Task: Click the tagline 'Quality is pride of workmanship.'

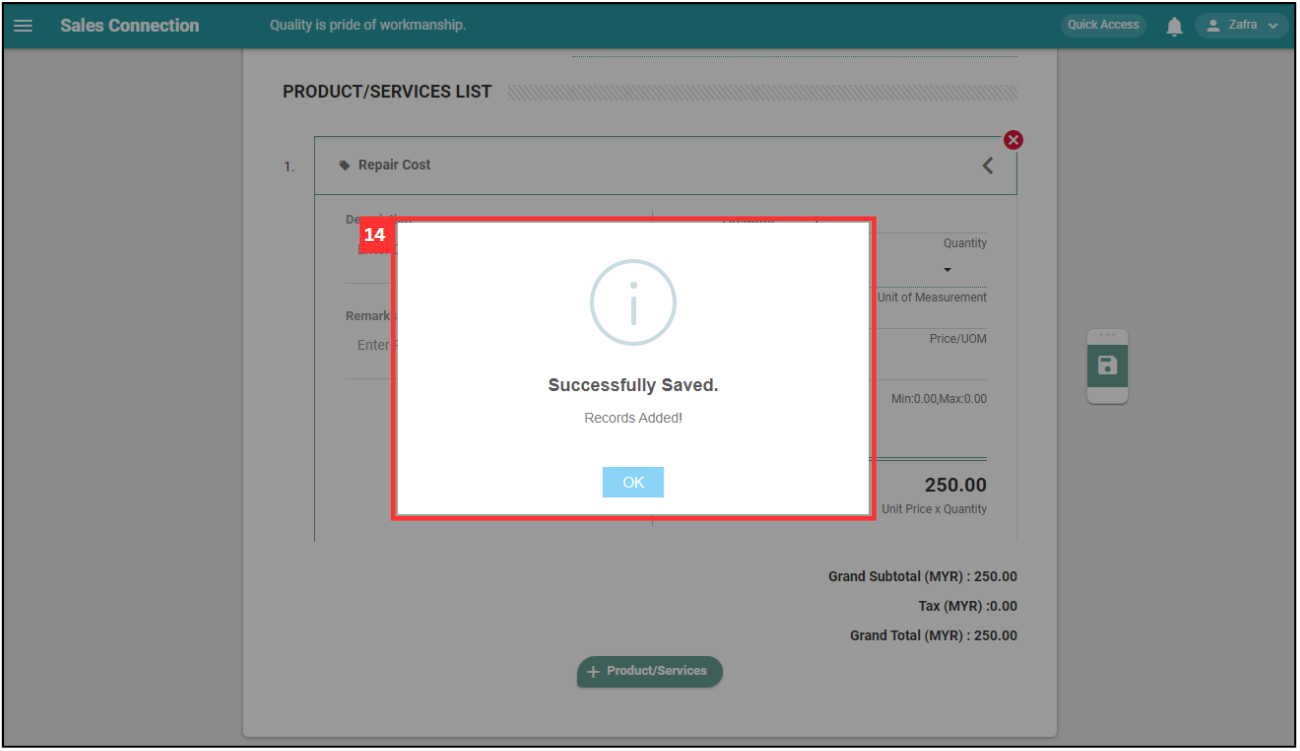Action: point(368,25)
